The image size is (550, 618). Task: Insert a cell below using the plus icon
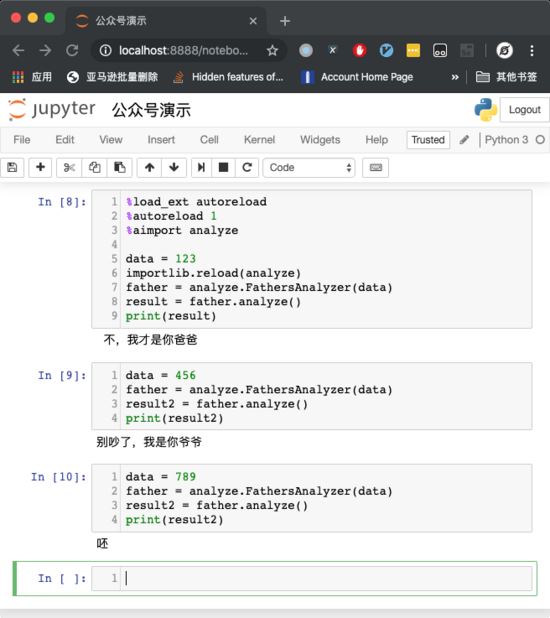tap(40, 168)
